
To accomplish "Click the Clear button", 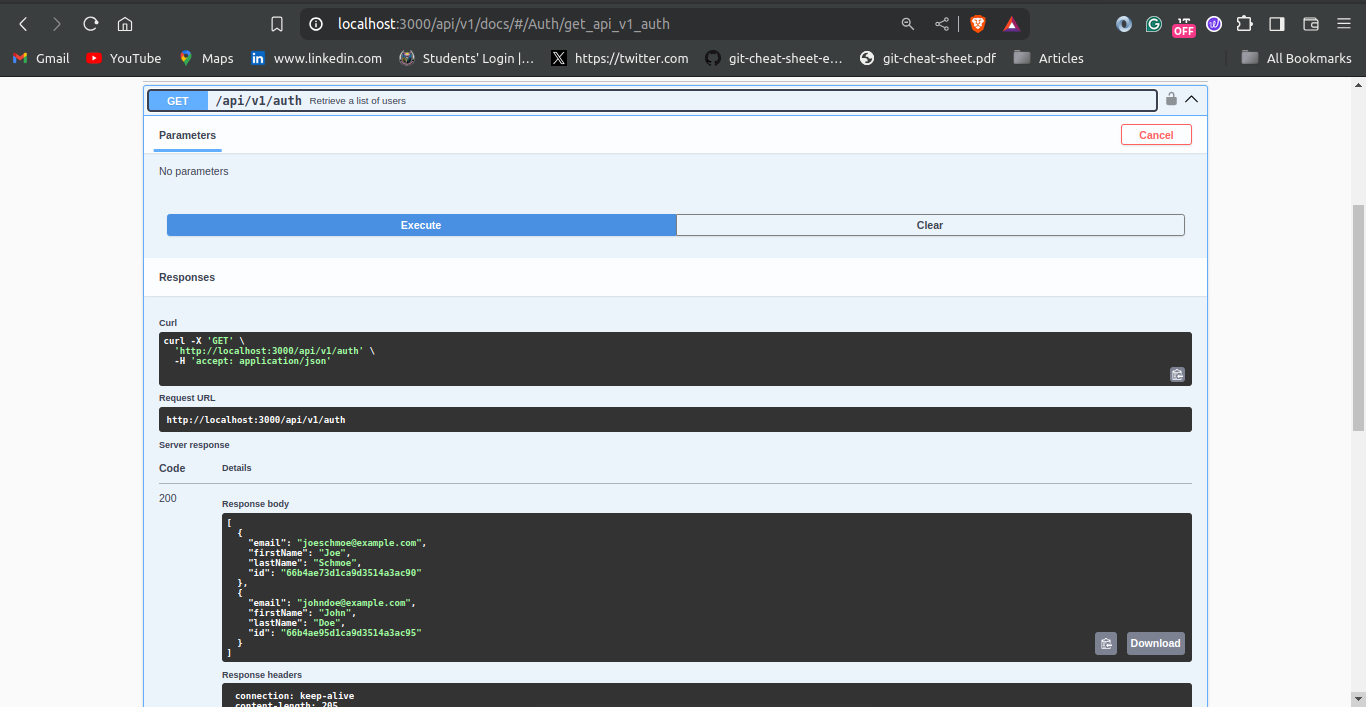I will [x=930, y=225].
